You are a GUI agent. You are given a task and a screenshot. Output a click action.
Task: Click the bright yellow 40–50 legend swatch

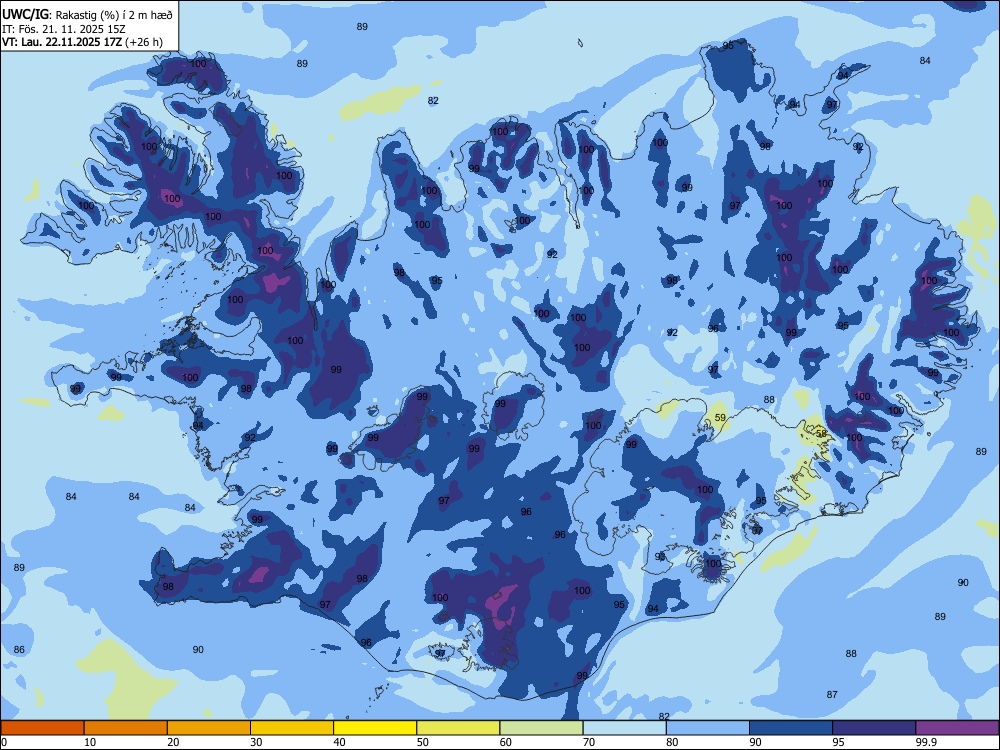coord(375,728)
